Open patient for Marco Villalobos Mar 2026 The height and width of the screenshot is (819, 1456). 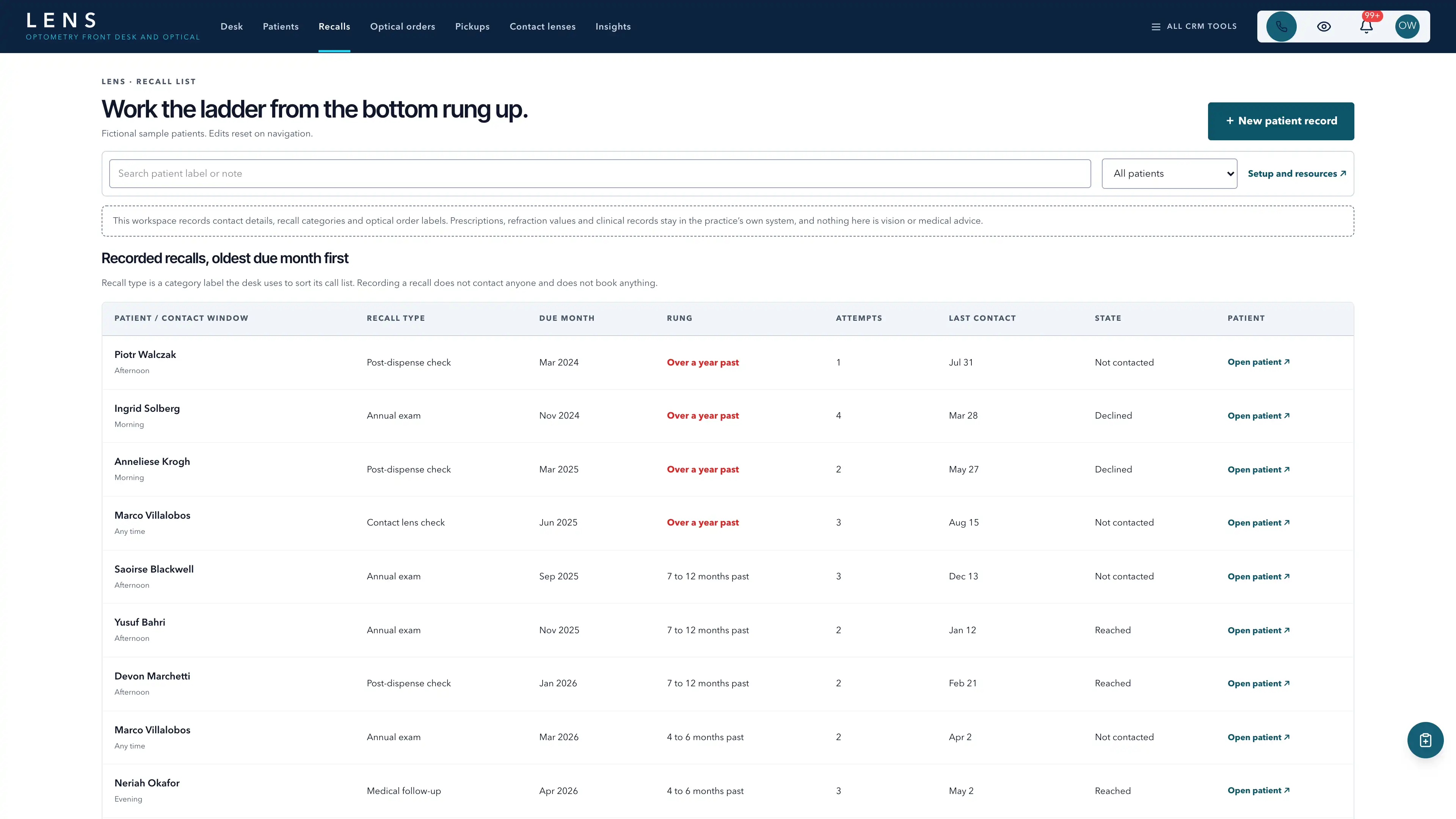tap(1258, 737)
